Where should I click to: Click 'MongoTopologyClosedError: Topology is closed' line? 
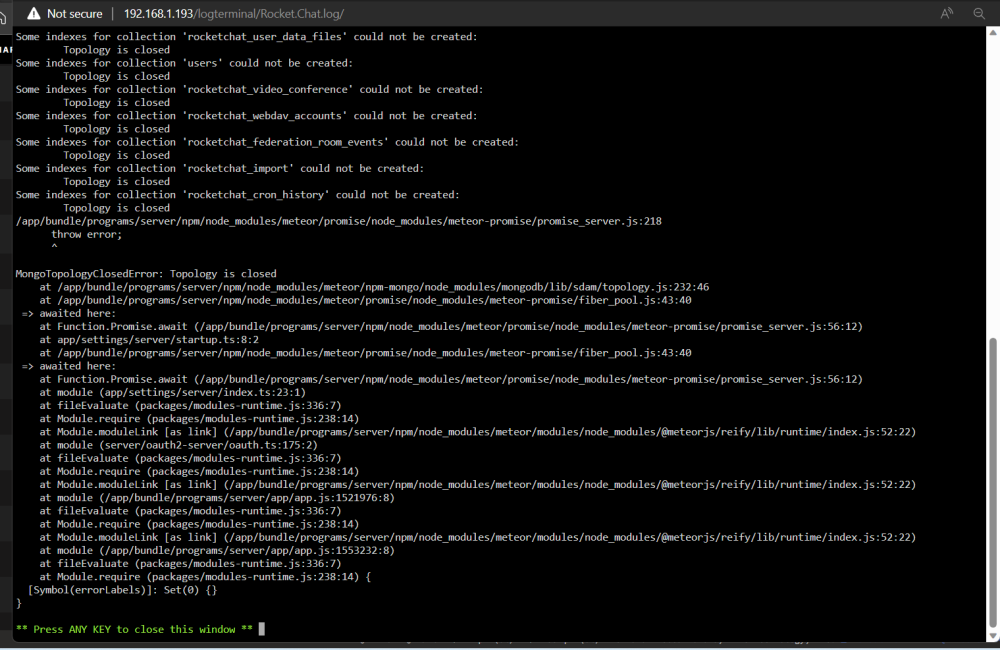pyautogui.click(x=146, y=274)
